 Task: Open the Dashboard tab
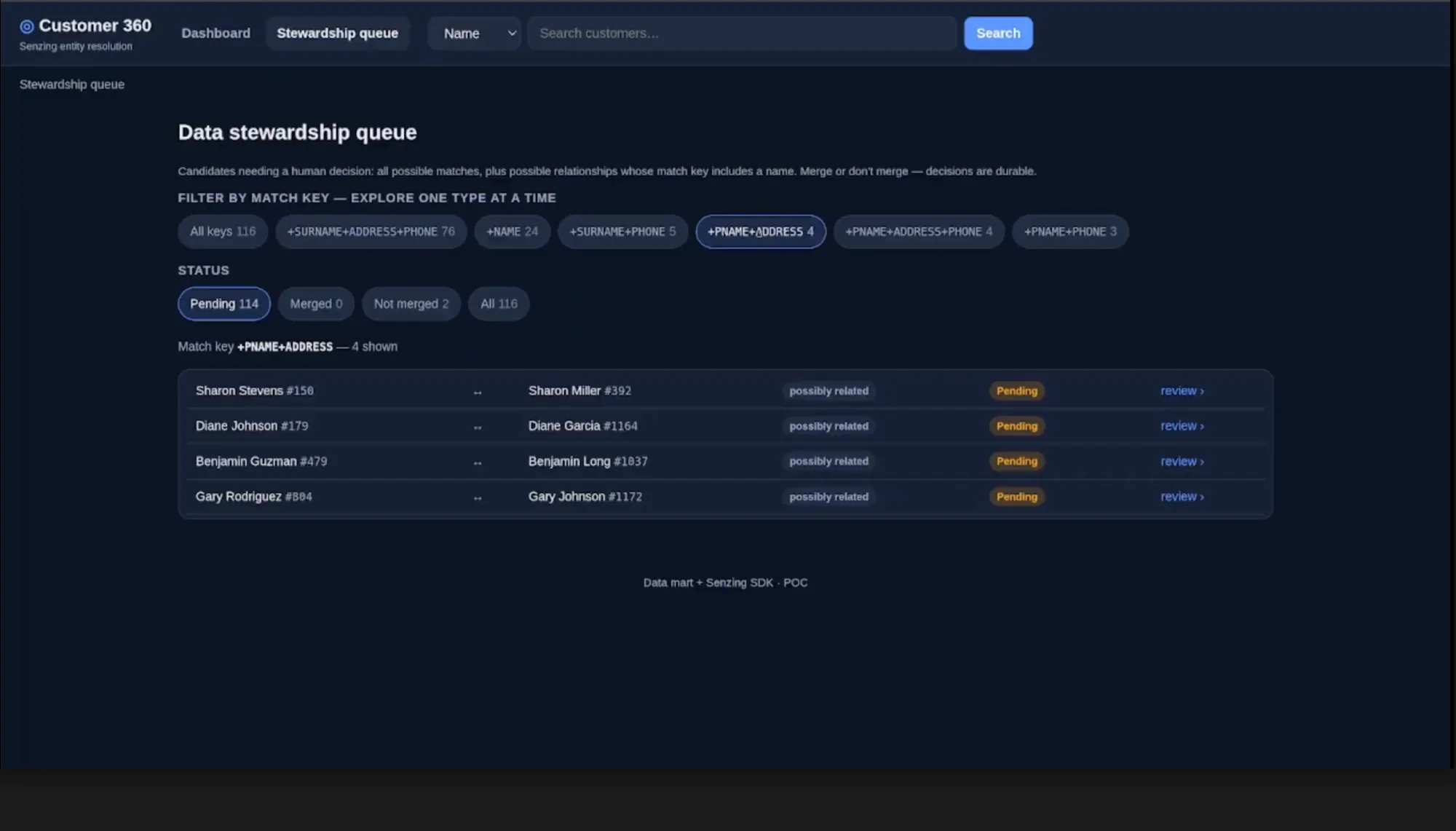[215, 34]
